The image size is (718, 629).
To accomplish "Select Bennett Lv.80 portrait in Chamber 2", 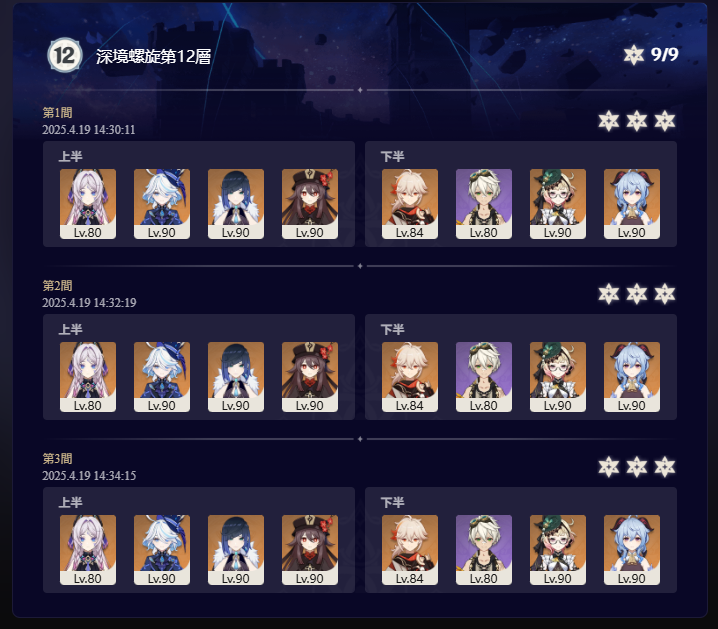I will pyautogui.click(x=484, y=377).
